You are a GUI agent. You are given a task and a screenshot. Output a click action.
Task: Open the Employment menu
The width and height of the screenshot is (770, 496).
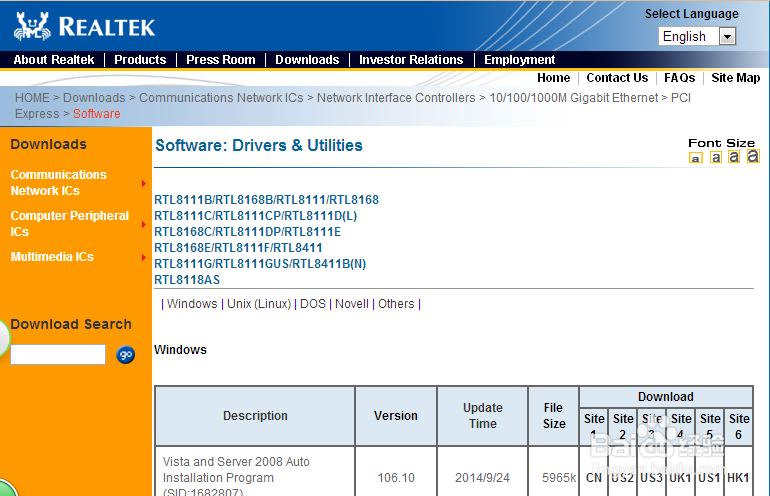[520, 60]
